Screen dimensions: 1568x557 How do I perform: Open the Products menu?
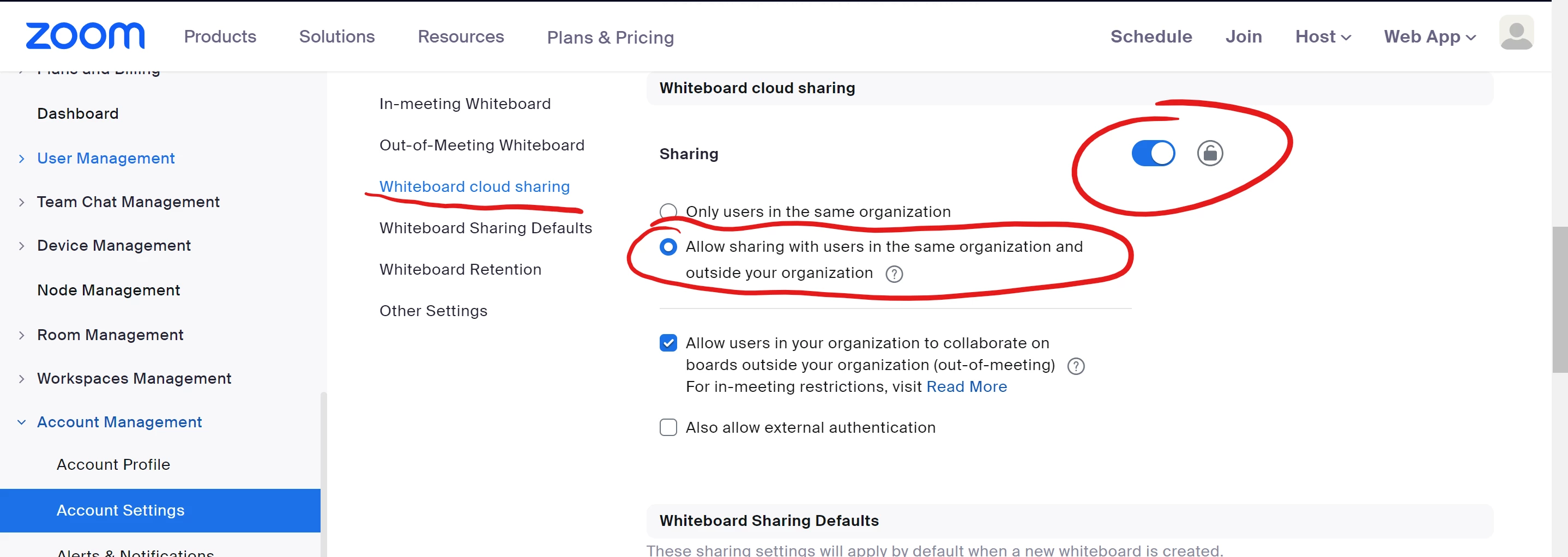click(220, 37)
